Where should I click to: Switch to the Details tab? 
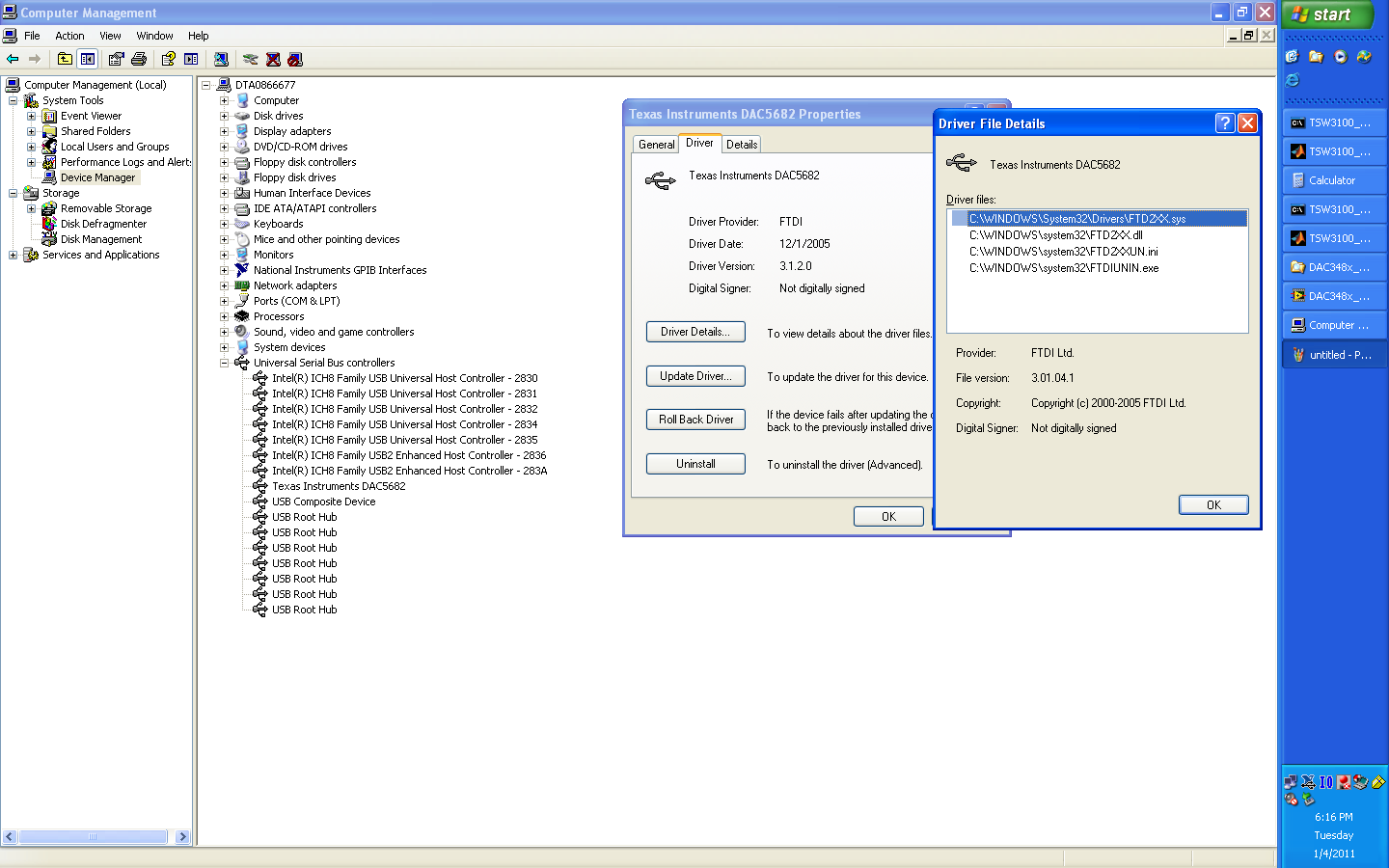[x=742, y=145]
